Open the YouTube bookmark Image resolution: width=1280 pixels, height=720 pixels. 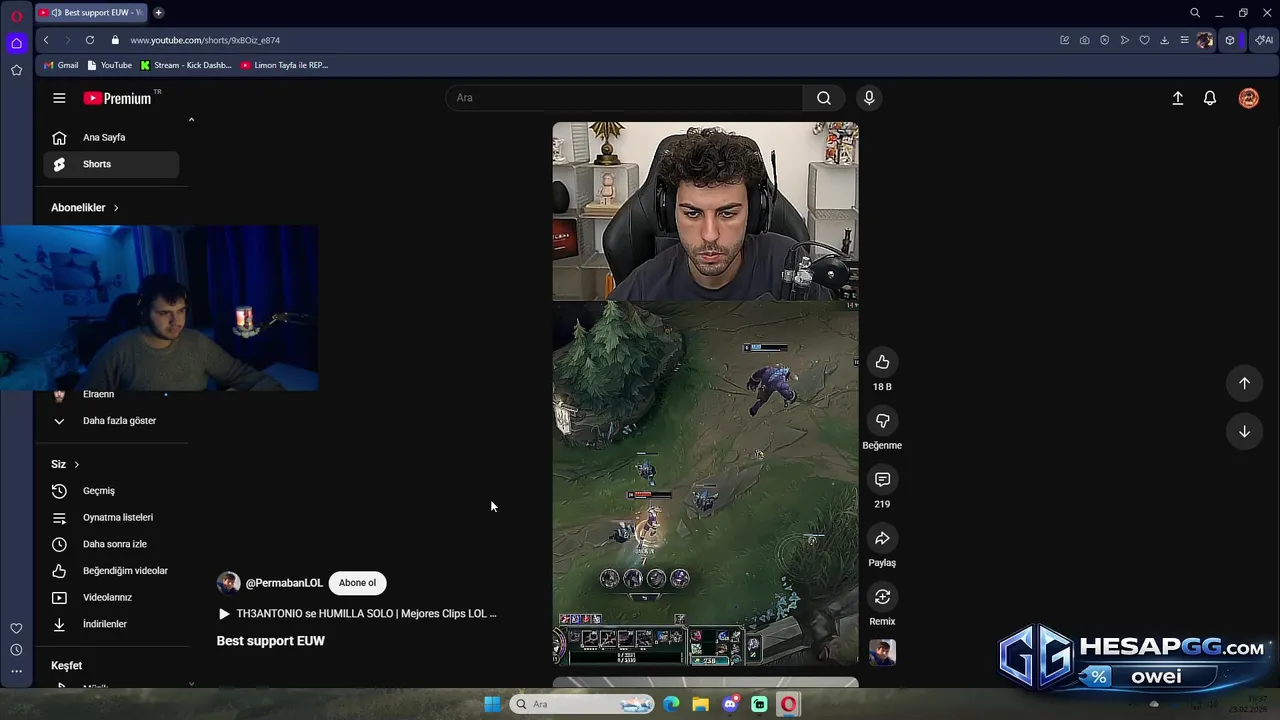[110, 65]
